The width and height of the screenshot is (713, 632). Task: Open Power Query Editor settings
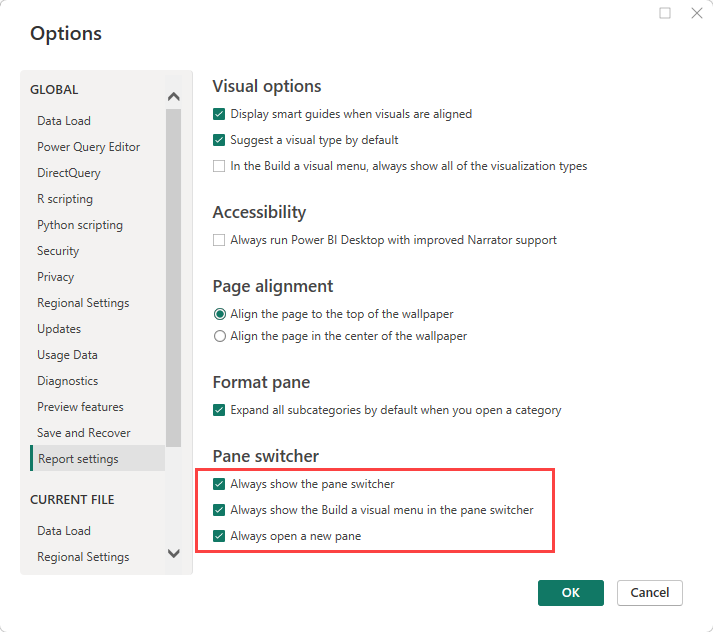click(89, 147)
